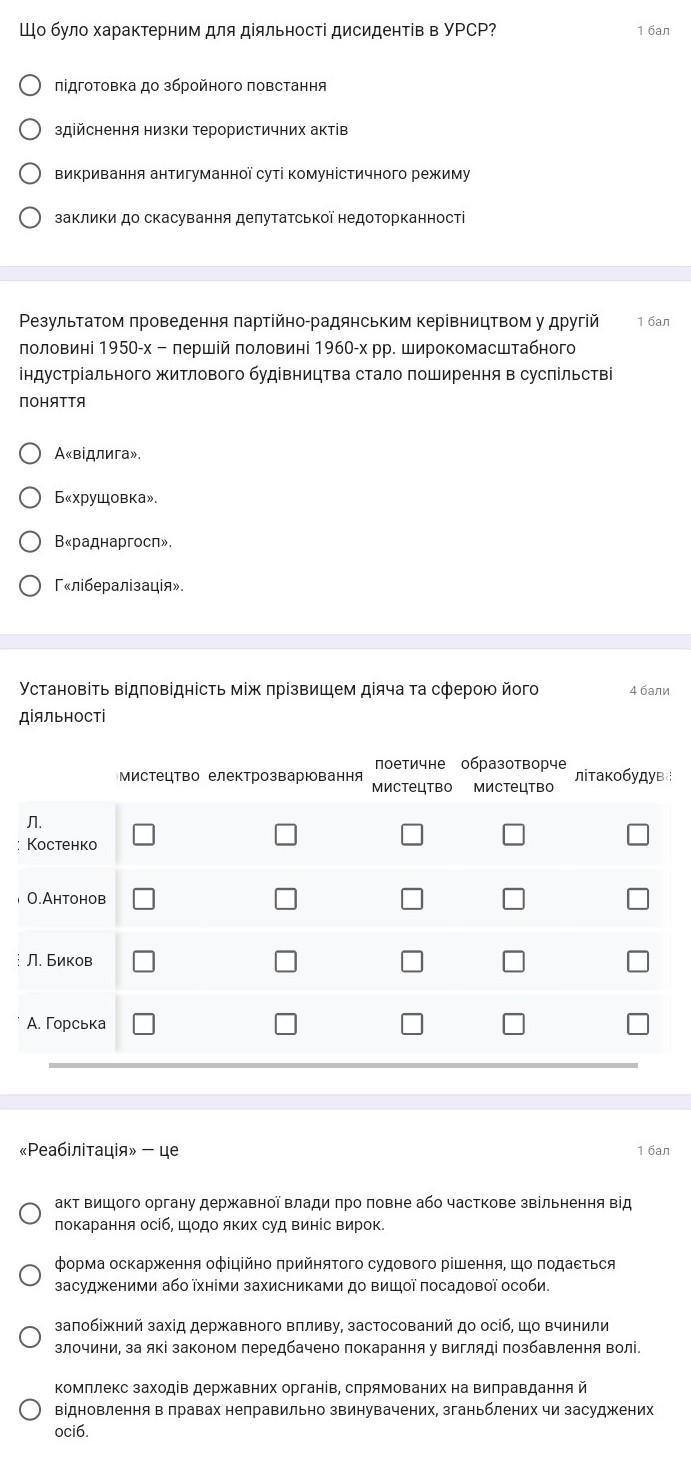Select «запобіжний захід державного впливу» option
The height and width of the screenshot is (1470, 691).
[x=31, y=1336]
